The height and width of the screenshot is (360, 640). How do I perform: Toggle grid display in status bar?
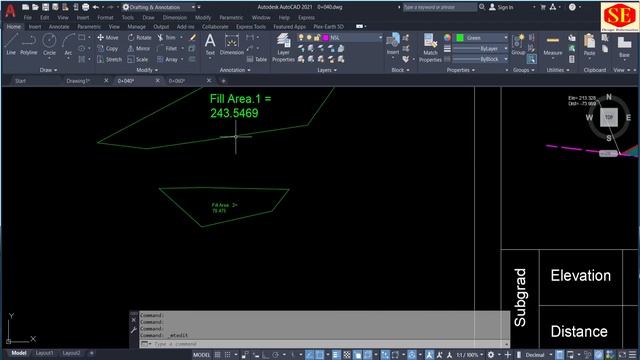(x=218, y=355)
